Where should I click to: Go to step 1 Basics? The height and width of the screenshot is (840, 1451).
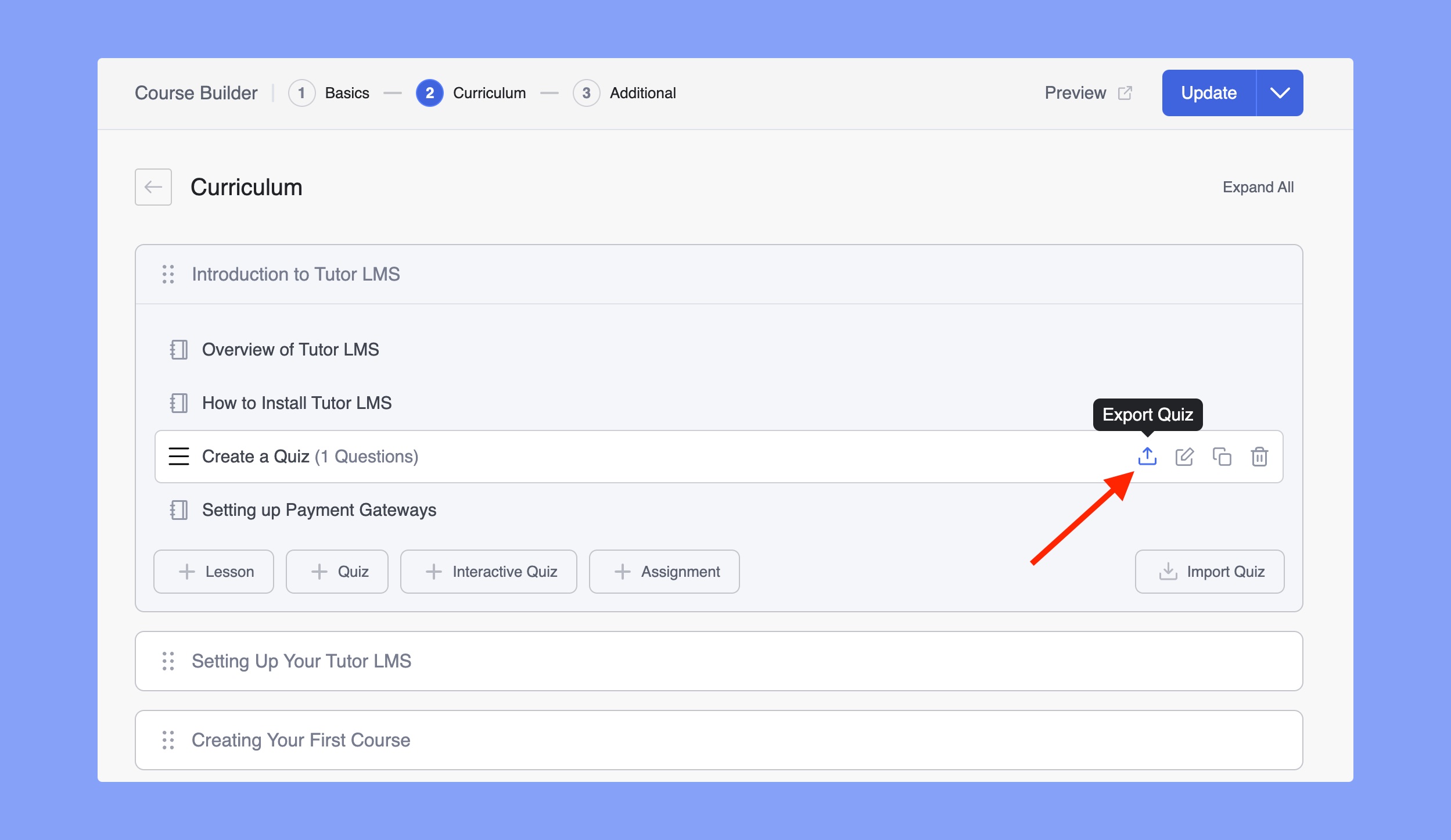point(329,93)
